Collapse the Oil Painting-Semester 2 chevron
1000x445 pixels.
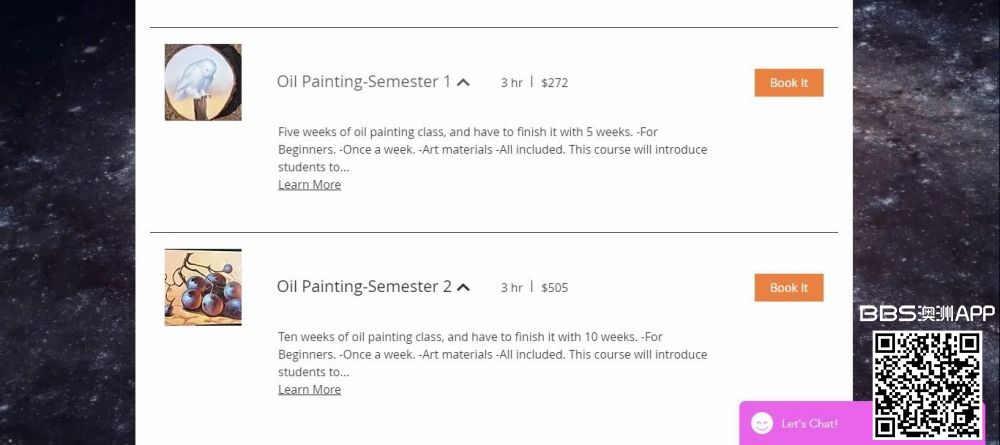coord(463,288)
